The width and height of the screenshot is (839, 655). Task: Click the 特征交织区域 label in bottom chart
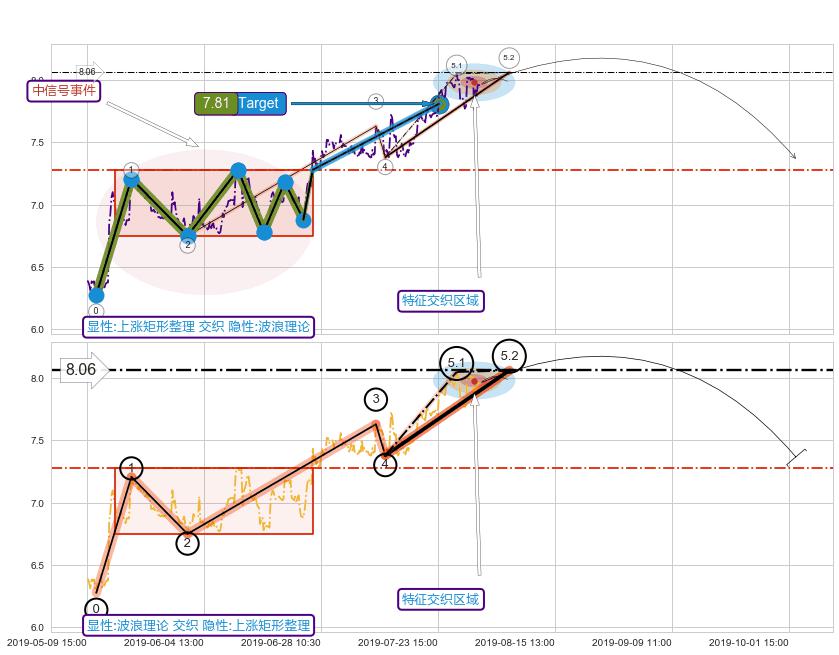point(440,599)
